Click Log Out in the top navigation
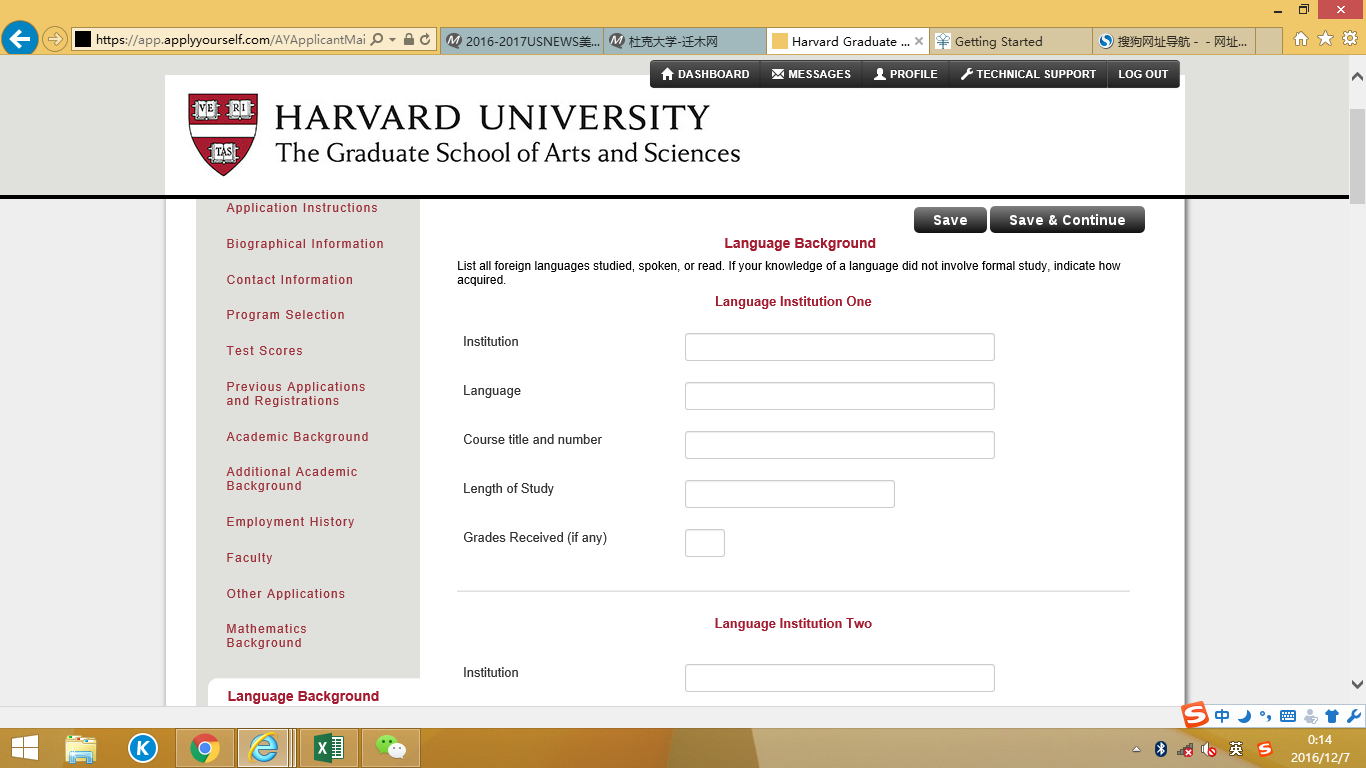The image size is (1366, 768). (1143, 74)
